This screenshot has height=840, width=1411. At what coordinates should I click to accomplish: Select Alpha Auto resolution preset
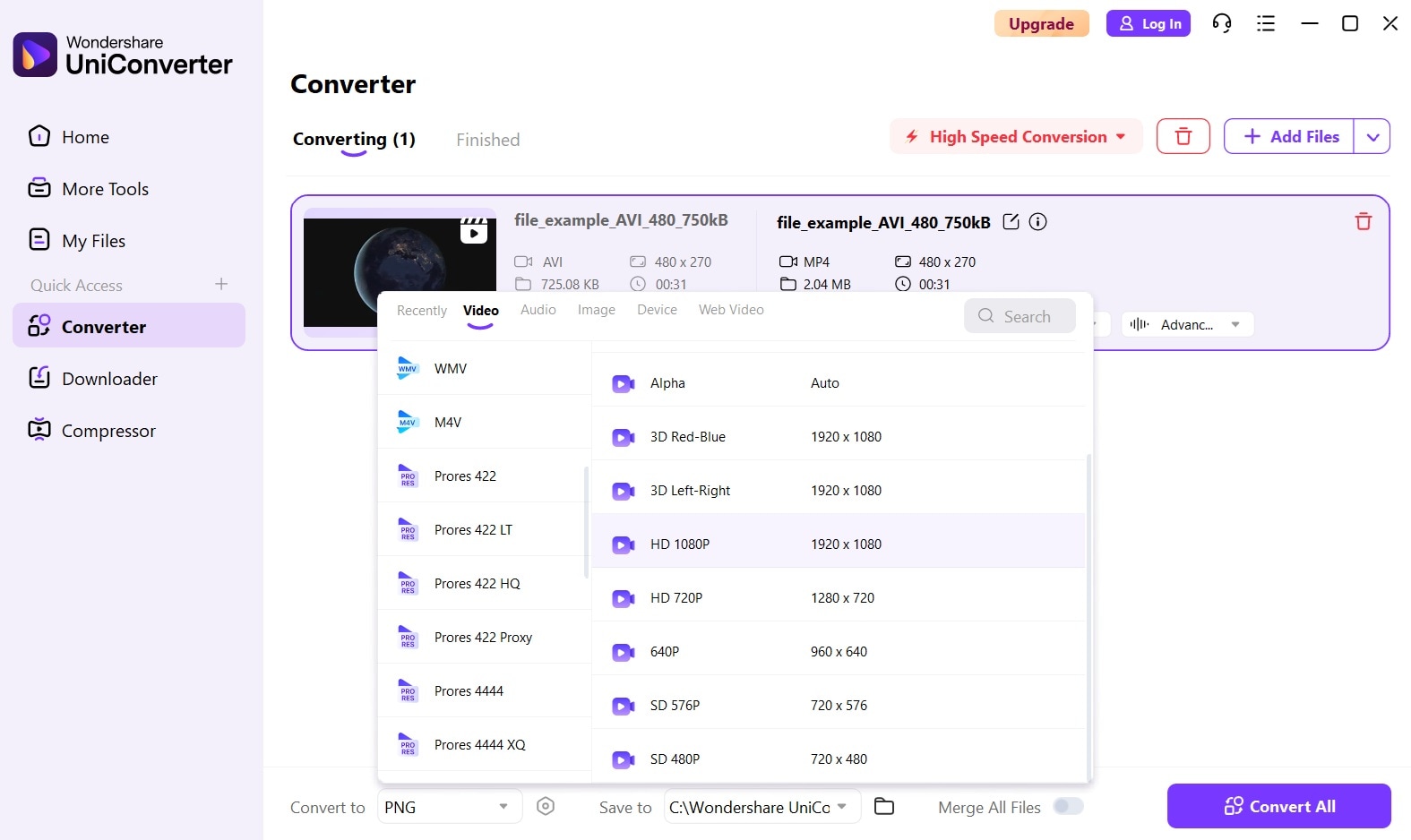point(839,383)
